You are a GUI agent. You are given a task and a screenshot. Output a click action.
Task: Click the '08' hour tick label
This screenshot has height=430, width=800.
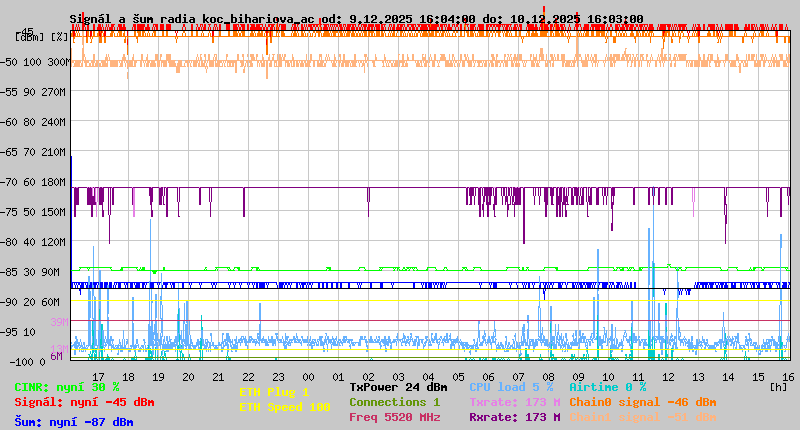(548, 377)
